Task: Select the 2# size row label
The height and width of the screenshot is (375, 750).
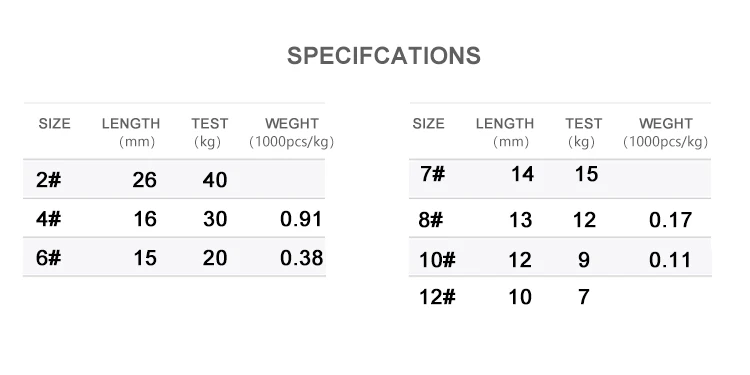Action: point(48,180)
